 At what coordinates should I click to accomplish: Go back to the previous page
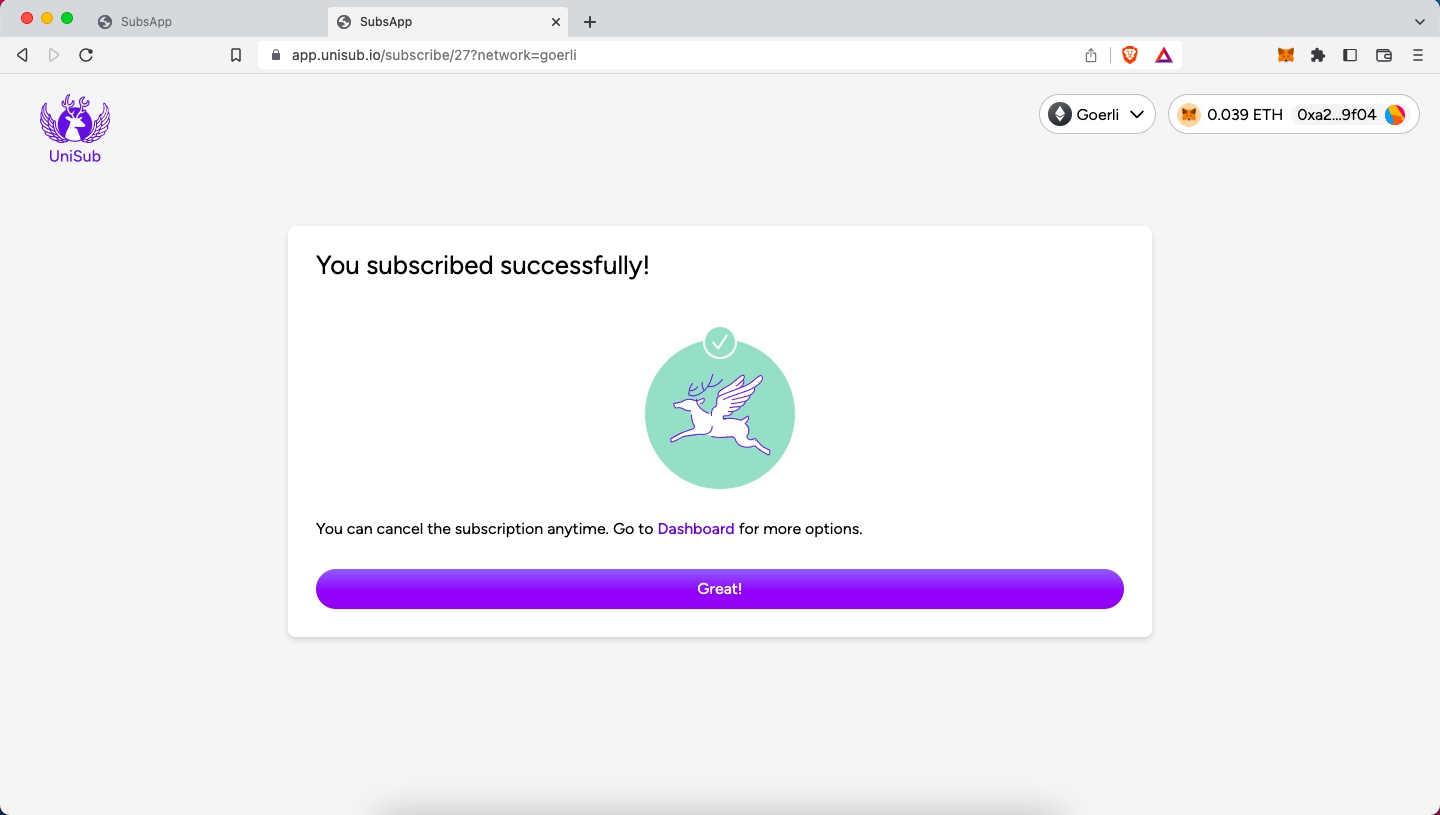coord(22,55)
